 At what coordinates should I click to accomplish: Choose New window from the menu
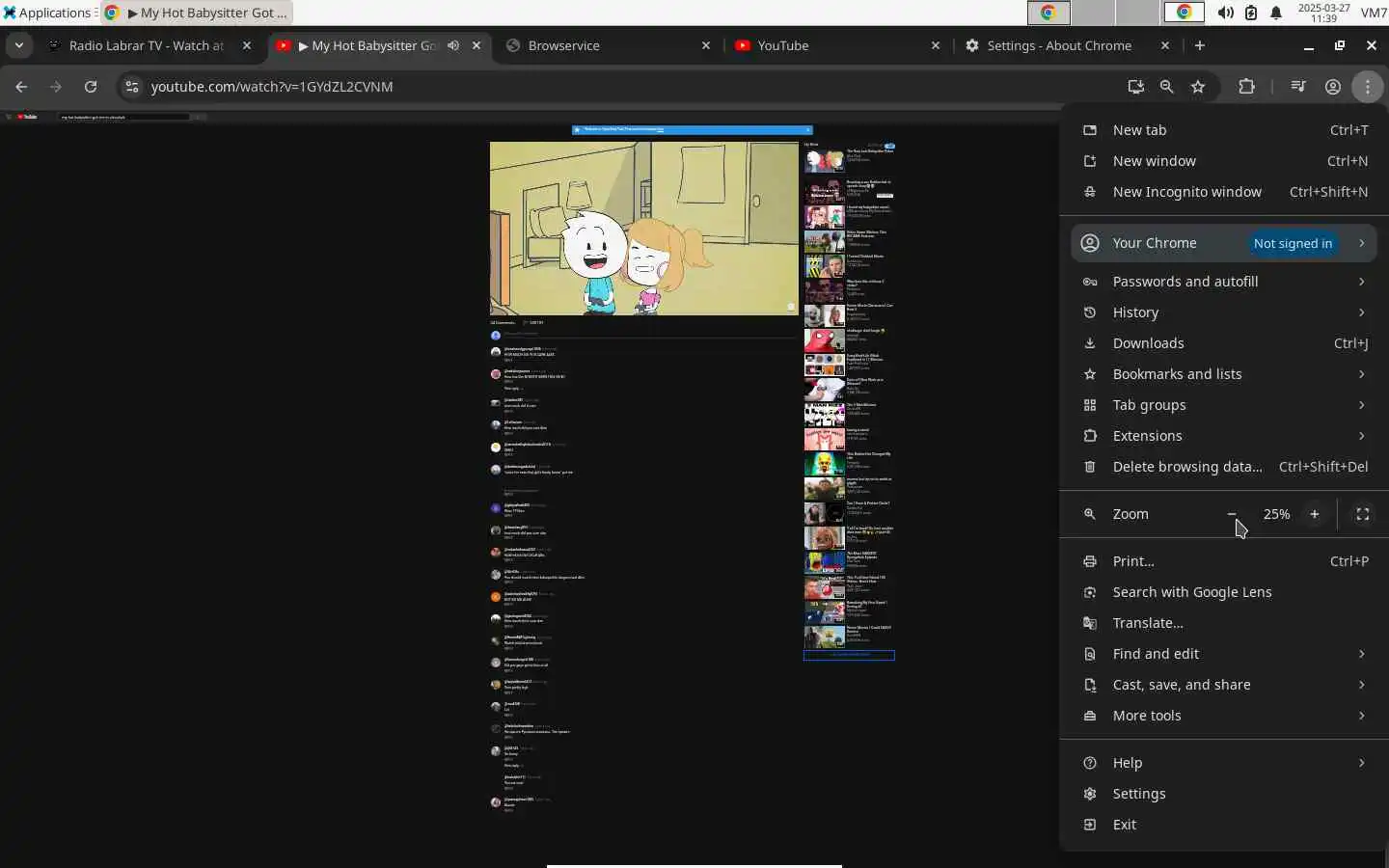coord(1224,161)
